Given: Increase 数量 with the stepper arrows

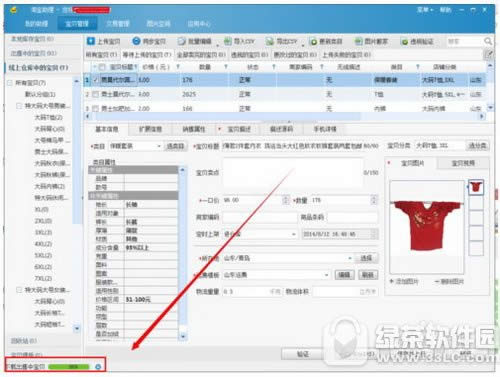Looking at the screenshot, I should [x=374, y=198].
